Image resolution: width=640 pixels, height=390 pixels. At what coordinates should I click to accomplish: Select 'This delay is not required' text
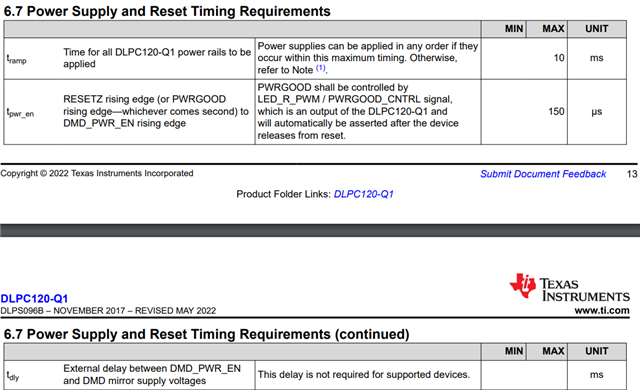[x=364, y=374]
